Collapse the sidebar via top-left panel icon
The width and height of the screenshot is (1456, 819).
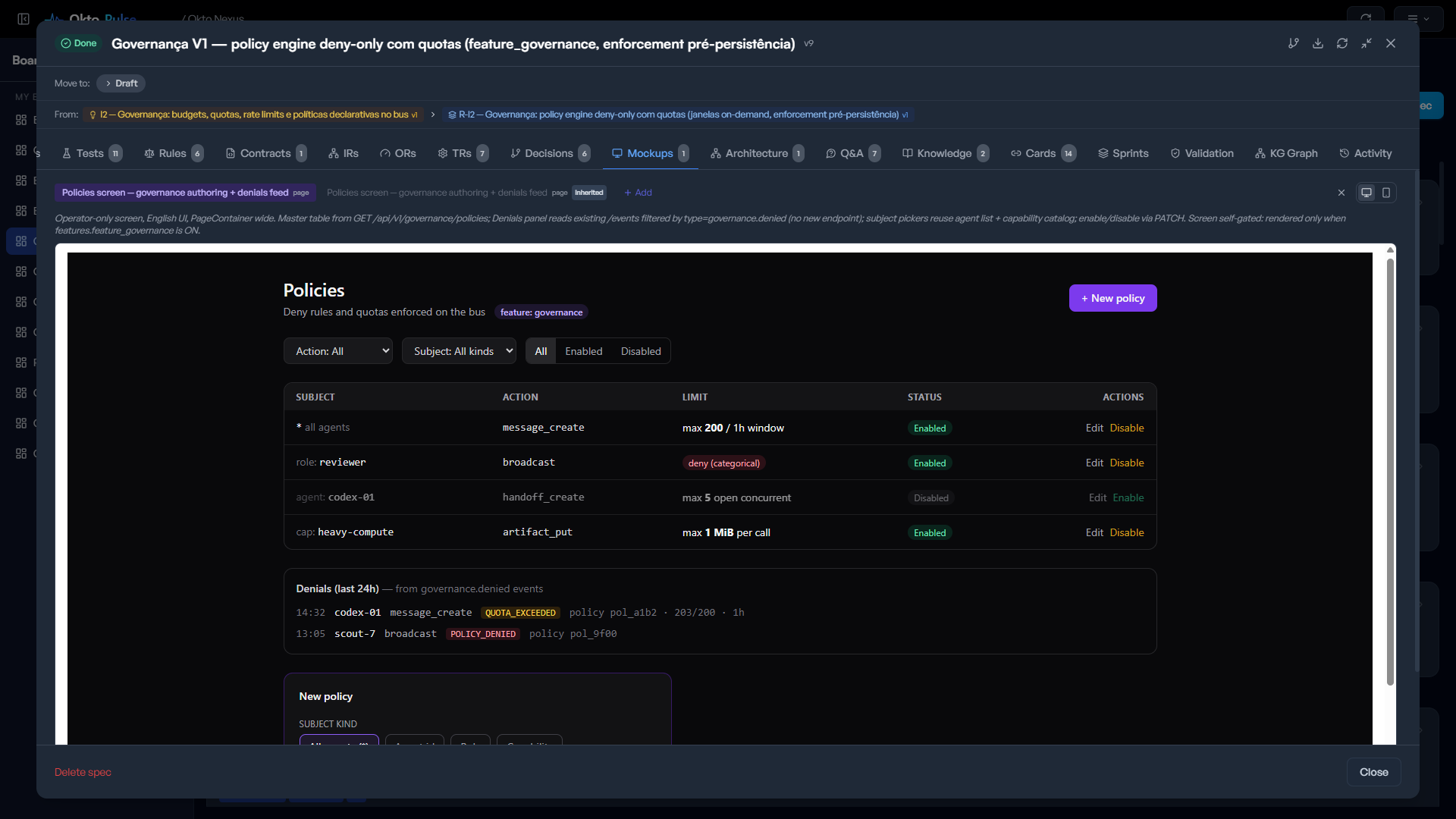point(24,18)
